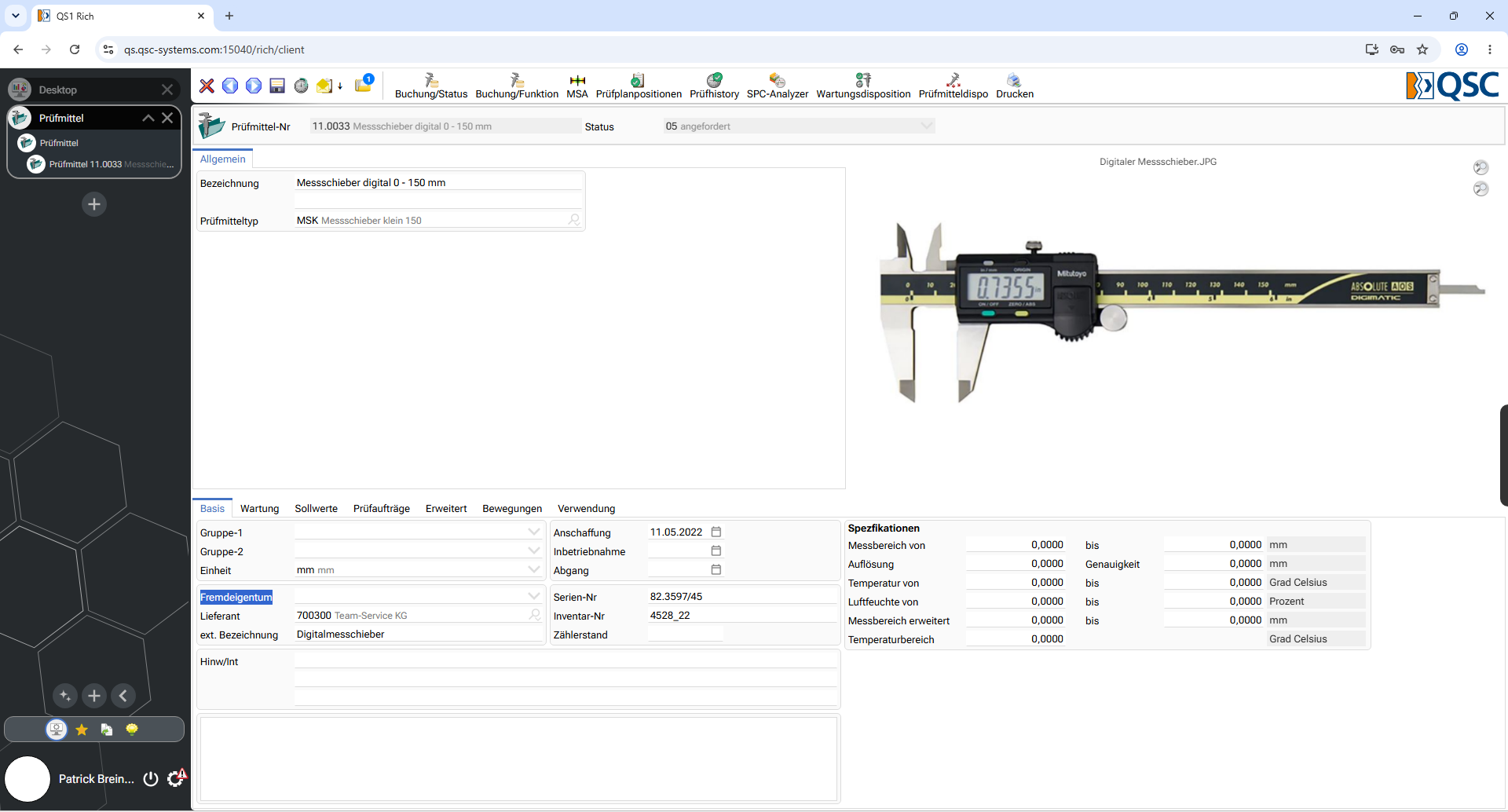Open Prüfmitteldispo
The image size is (1508, 812).
tap(953, 86)
